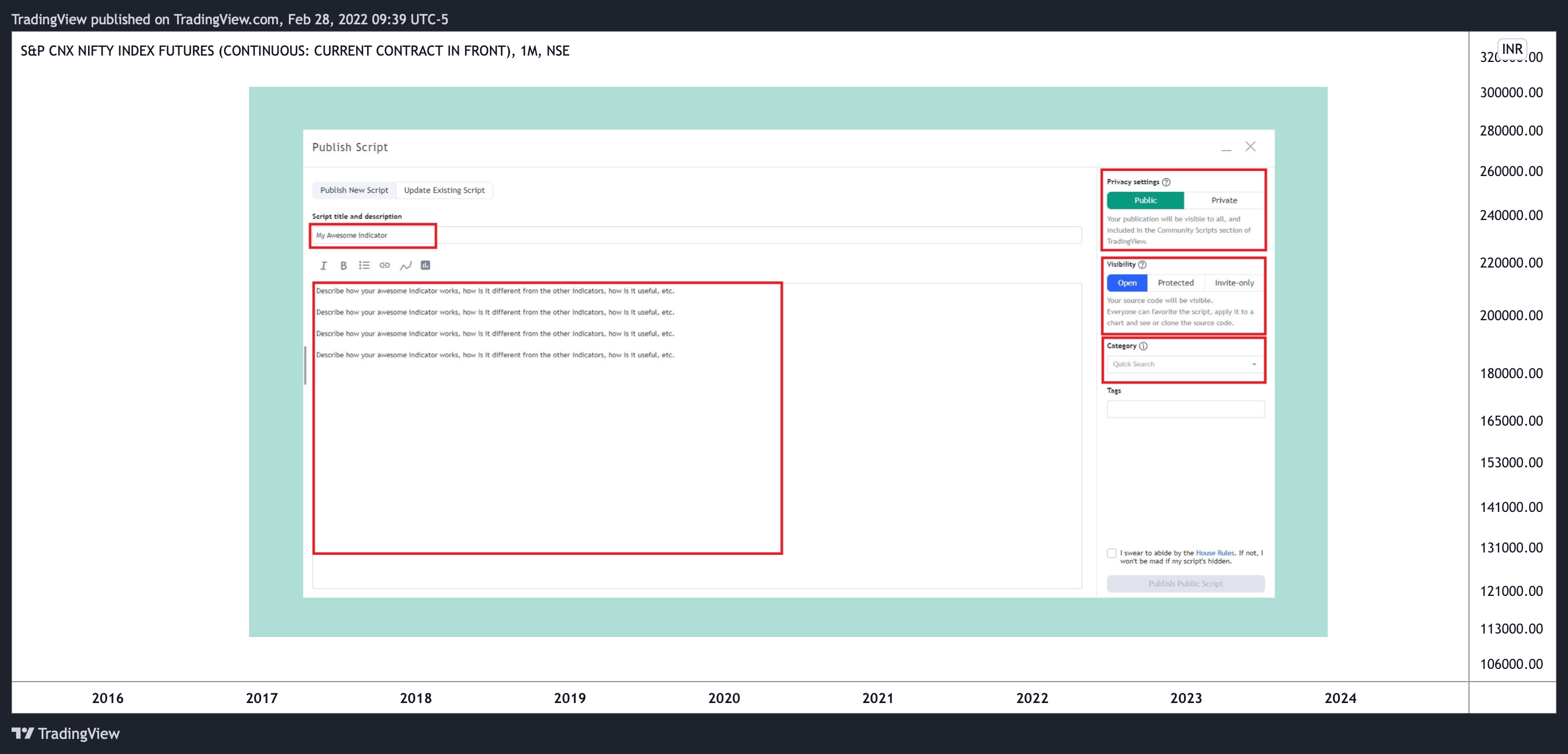Click the 300000.00 price axis label
1568x754 pixels.
click(1511, 93)
